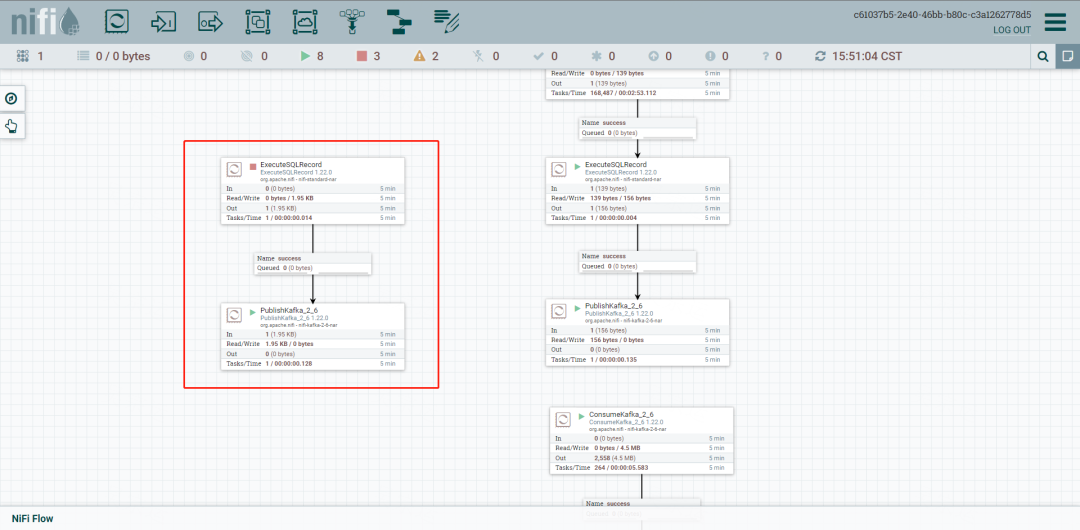
Task: Click the up-to-date versioned checkmark icon
Action: [539, 57]
